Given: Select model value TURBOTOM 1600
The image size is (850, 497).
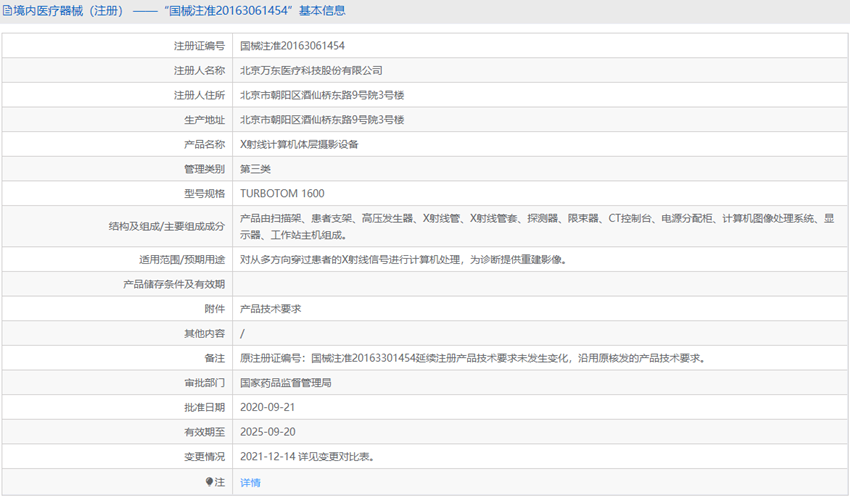Looking at the screenshot, I should point(282,193).
